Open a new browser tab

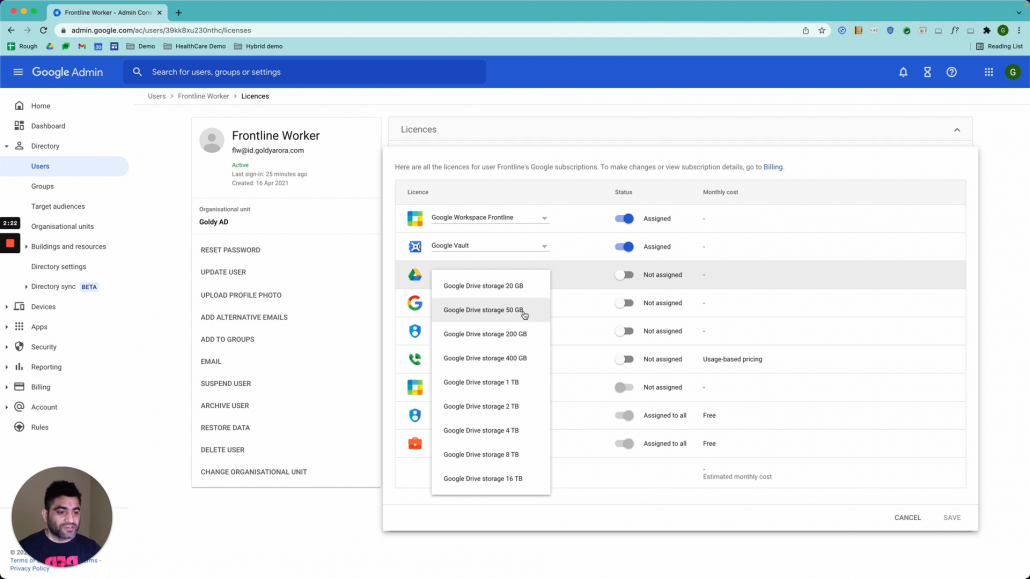178,12
